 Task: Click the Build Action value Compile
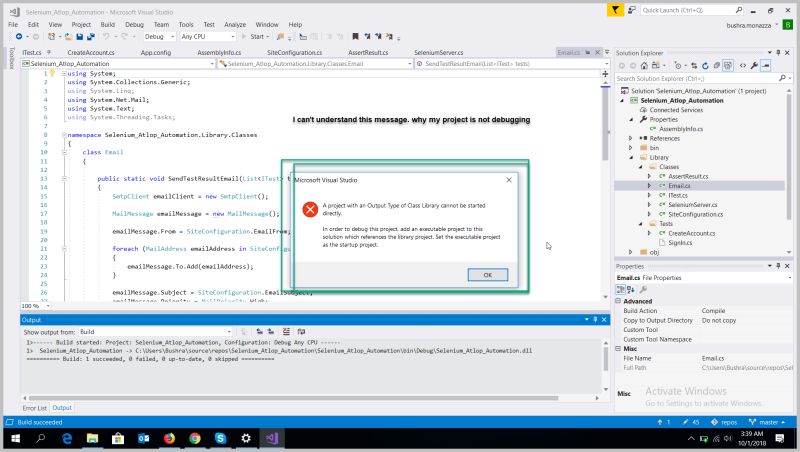(x=713, y=311)
